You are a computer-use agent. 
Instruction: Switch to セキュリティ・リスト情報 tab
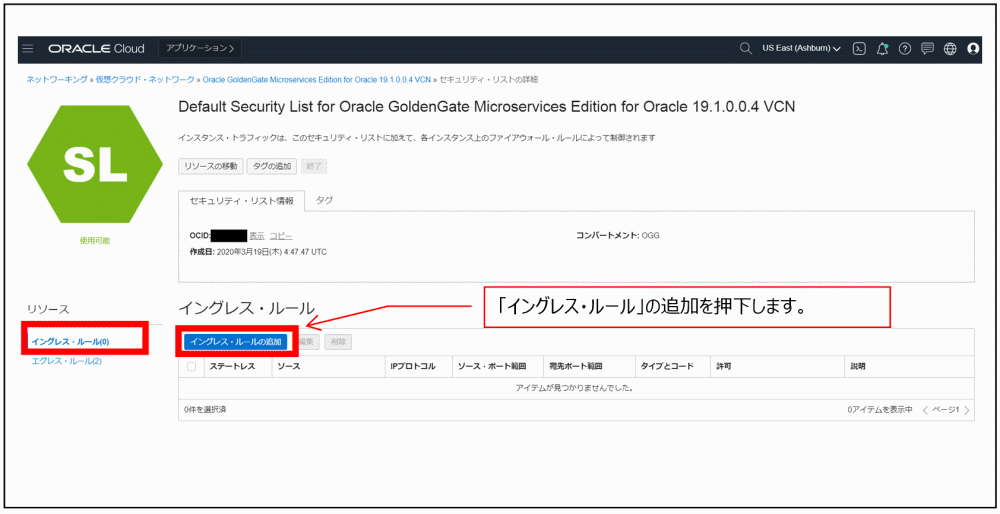(x=242, y=200)
